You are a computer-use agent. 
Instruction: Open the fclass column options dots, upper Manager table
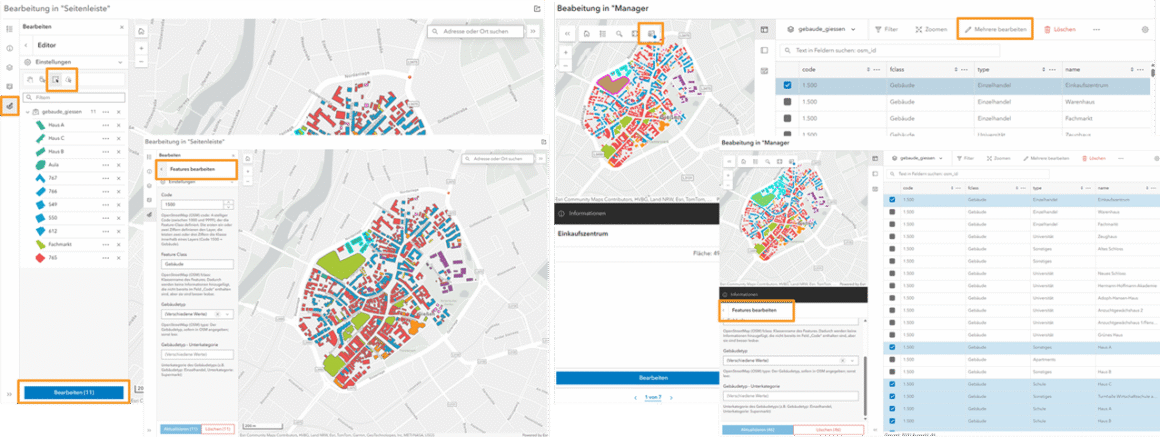pyautogui.click(x=965, y=68)
